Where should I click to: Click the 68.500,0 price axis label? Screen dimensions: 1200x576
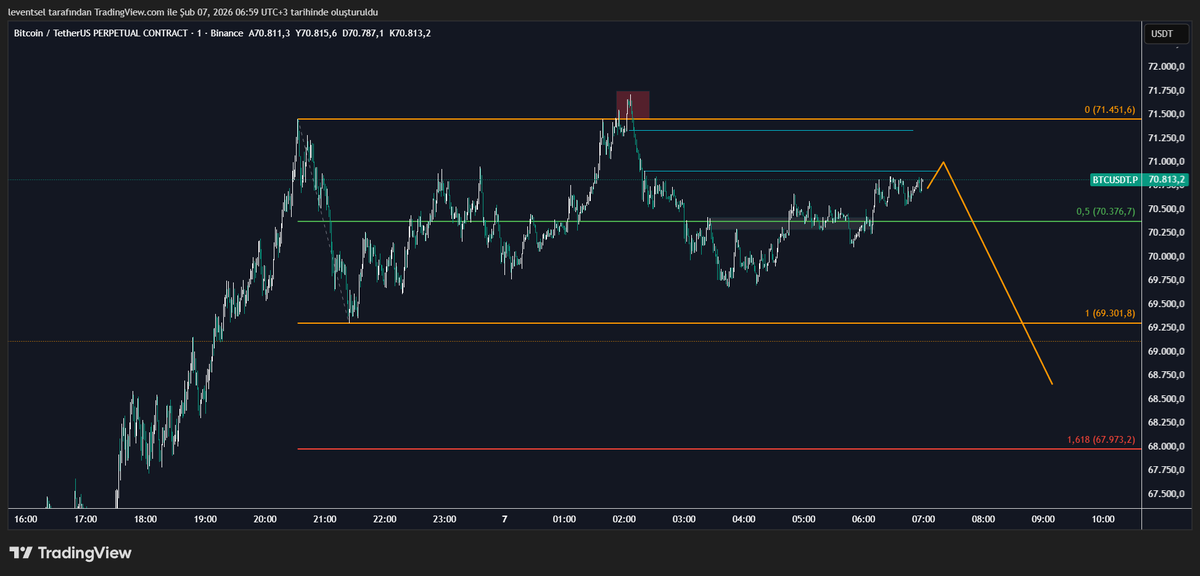1165,399
